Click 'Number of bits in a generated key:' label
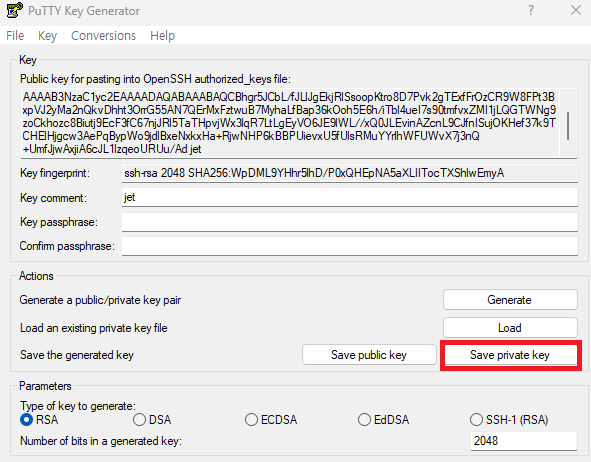 101,441
